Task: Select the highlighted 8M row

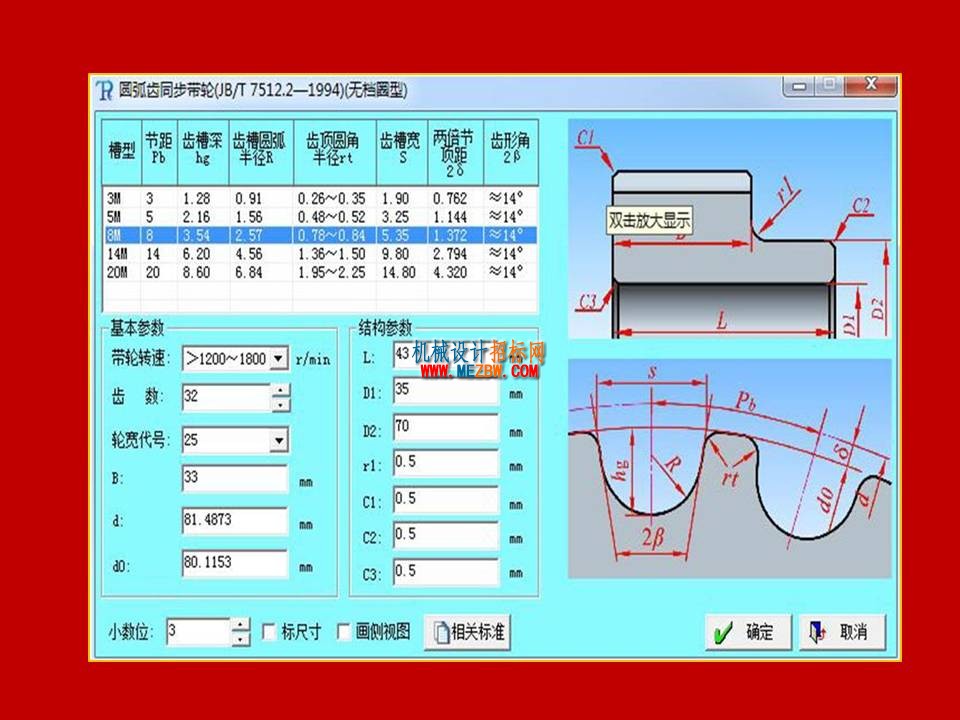Action: click(320, 235)
